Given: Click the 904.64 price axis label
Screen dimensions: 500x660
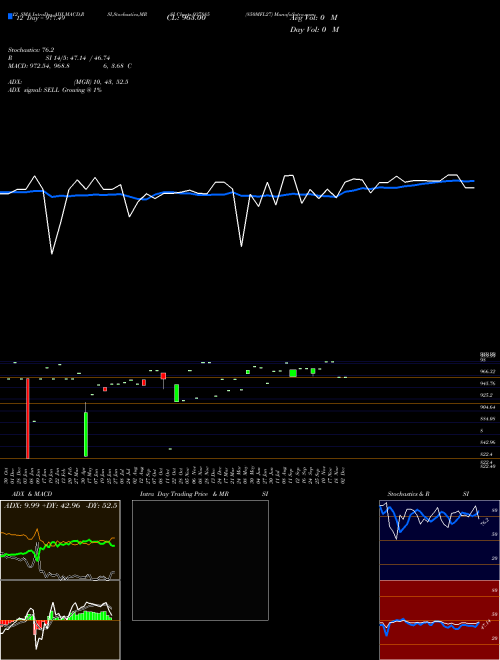Looking at the screenshot, I should point(488,407).
